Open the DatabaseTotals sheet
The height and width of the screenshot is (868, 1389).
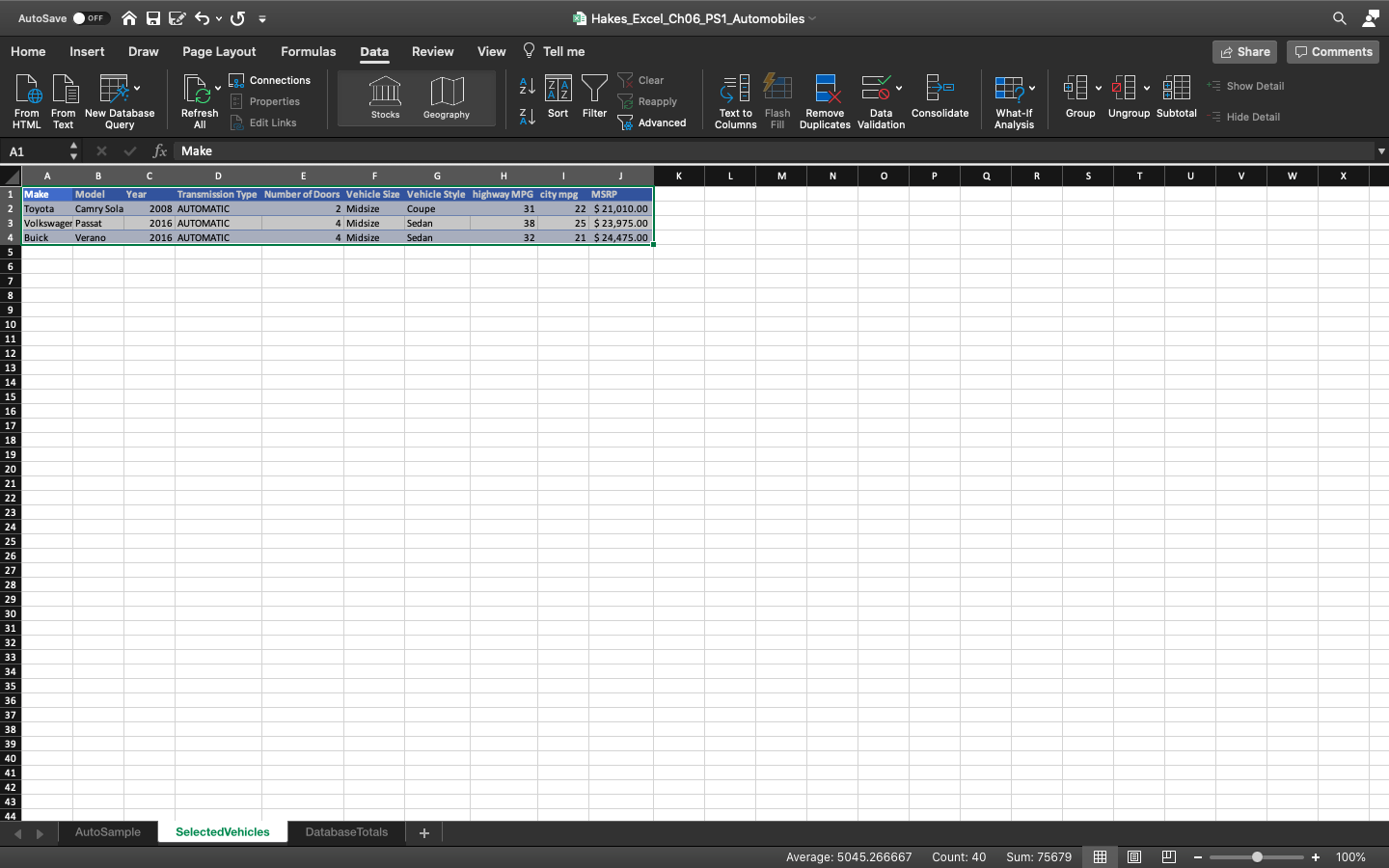tap(346, 831)
